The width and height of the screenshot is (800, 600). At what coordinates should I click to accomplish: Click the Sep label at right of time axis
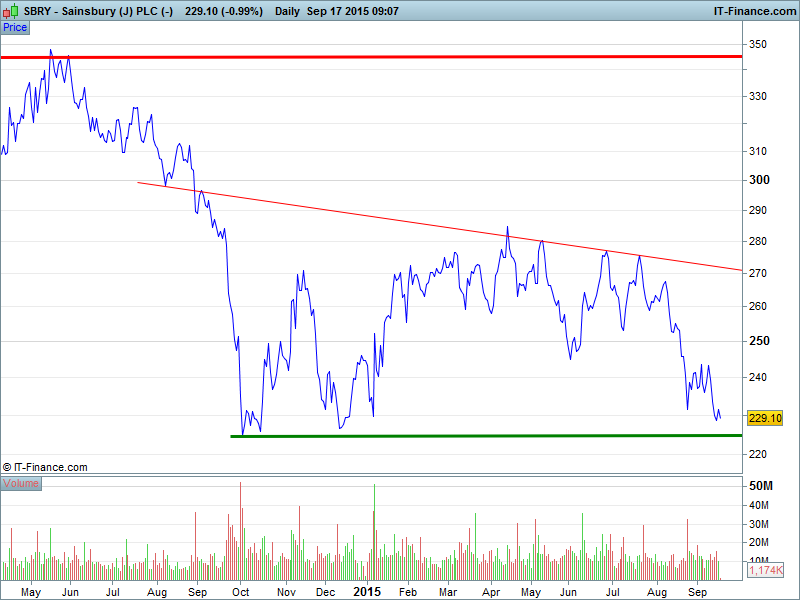pyautogui.click(x=697, y=591)
